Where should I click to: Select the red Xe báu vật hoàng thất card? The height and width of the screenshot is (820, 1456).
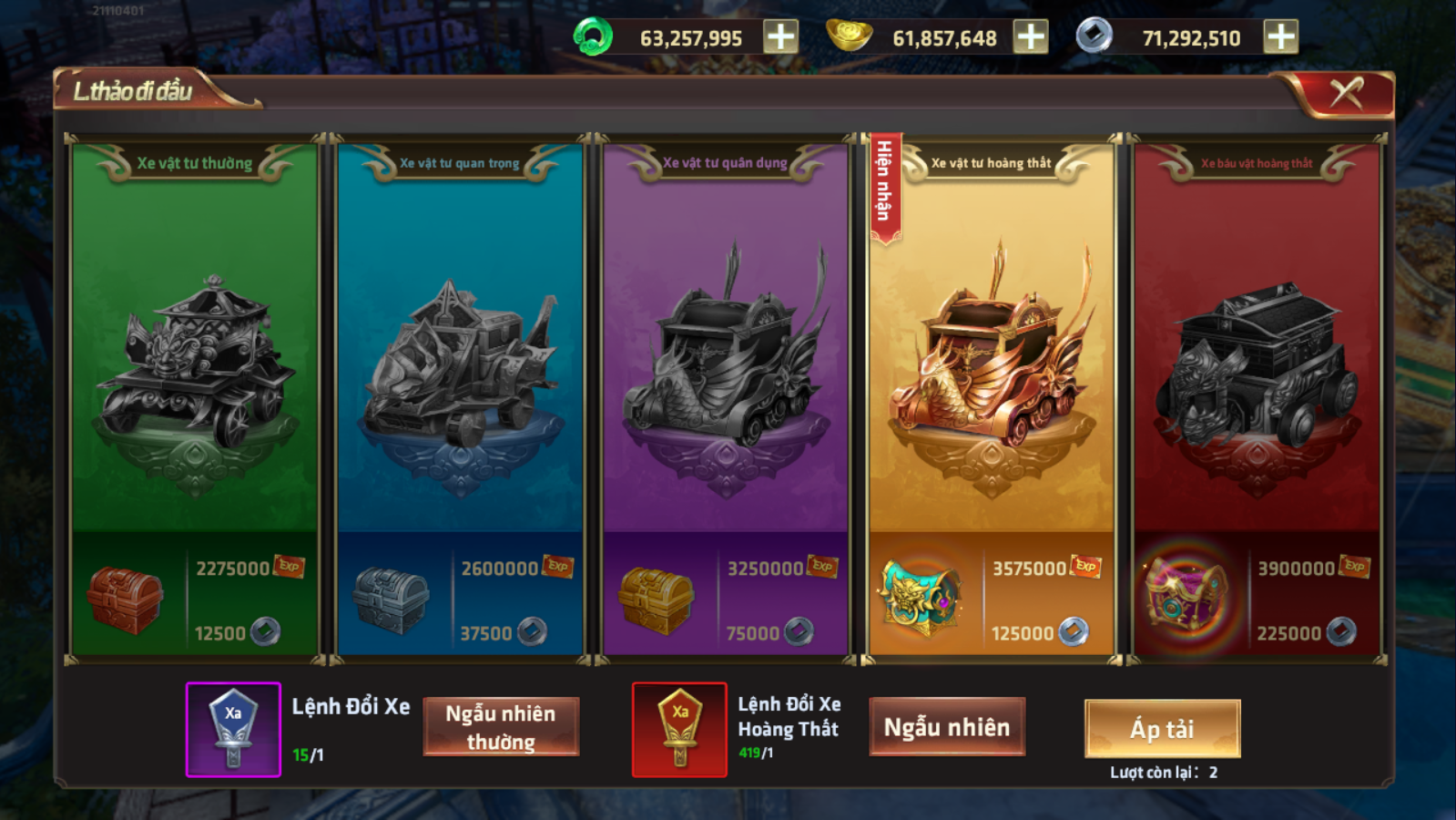point(1257,399)
